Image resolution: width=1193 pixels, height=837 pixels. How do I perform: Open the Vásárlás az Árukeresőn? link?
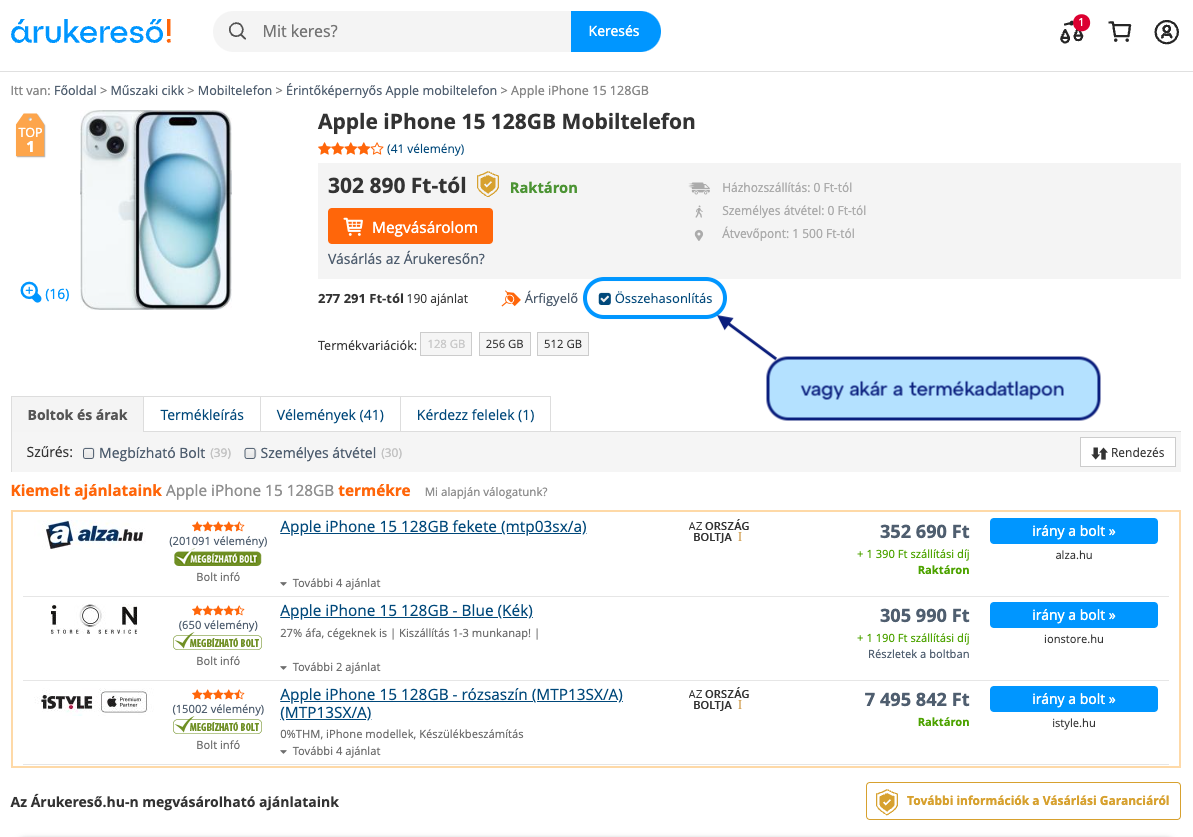406,259
